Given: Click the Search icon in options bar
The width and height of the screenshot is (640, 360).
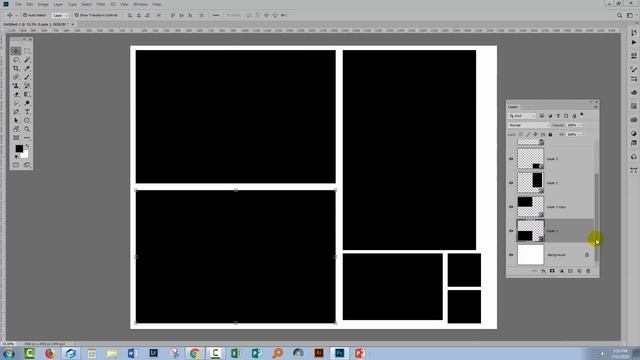Looking at the screenshot, I should coord(619,15).
